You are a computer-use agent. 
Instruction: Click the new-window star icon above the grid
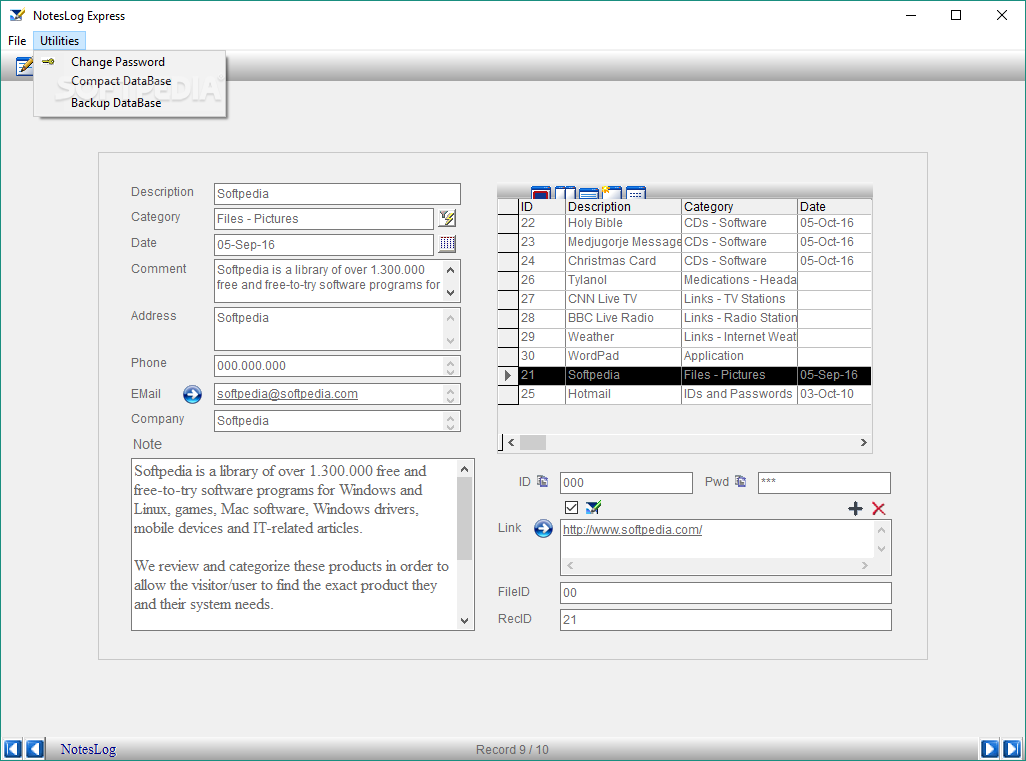612,192
